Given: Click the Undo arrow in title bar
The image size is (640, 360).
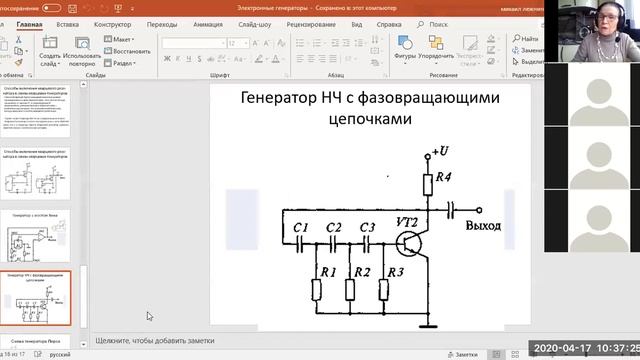Looking at the screenshot, I should coord(87,8).
